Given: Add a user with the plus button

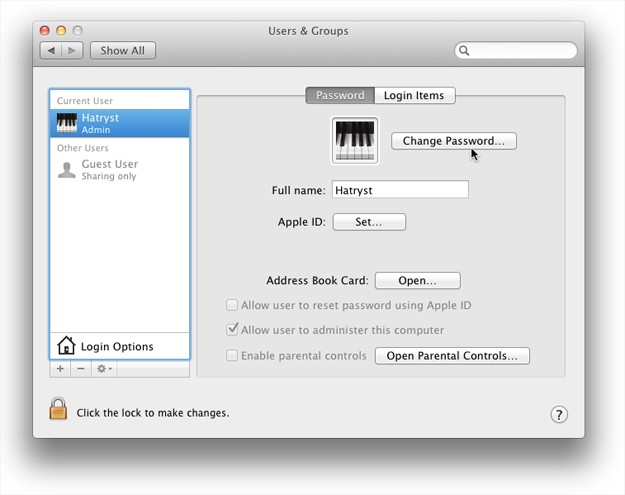Looking at the screenshot, I should tap(60, 369).
